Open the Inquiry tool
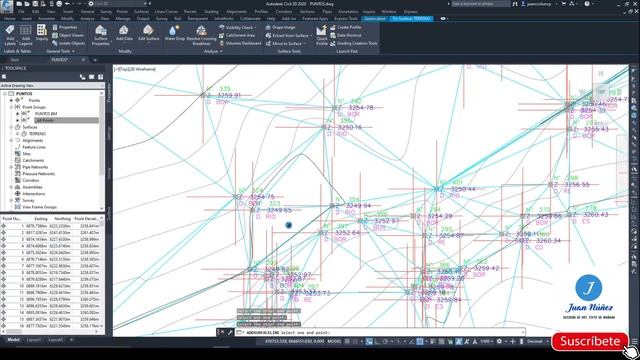640x360 pixels. coord(42,33)
